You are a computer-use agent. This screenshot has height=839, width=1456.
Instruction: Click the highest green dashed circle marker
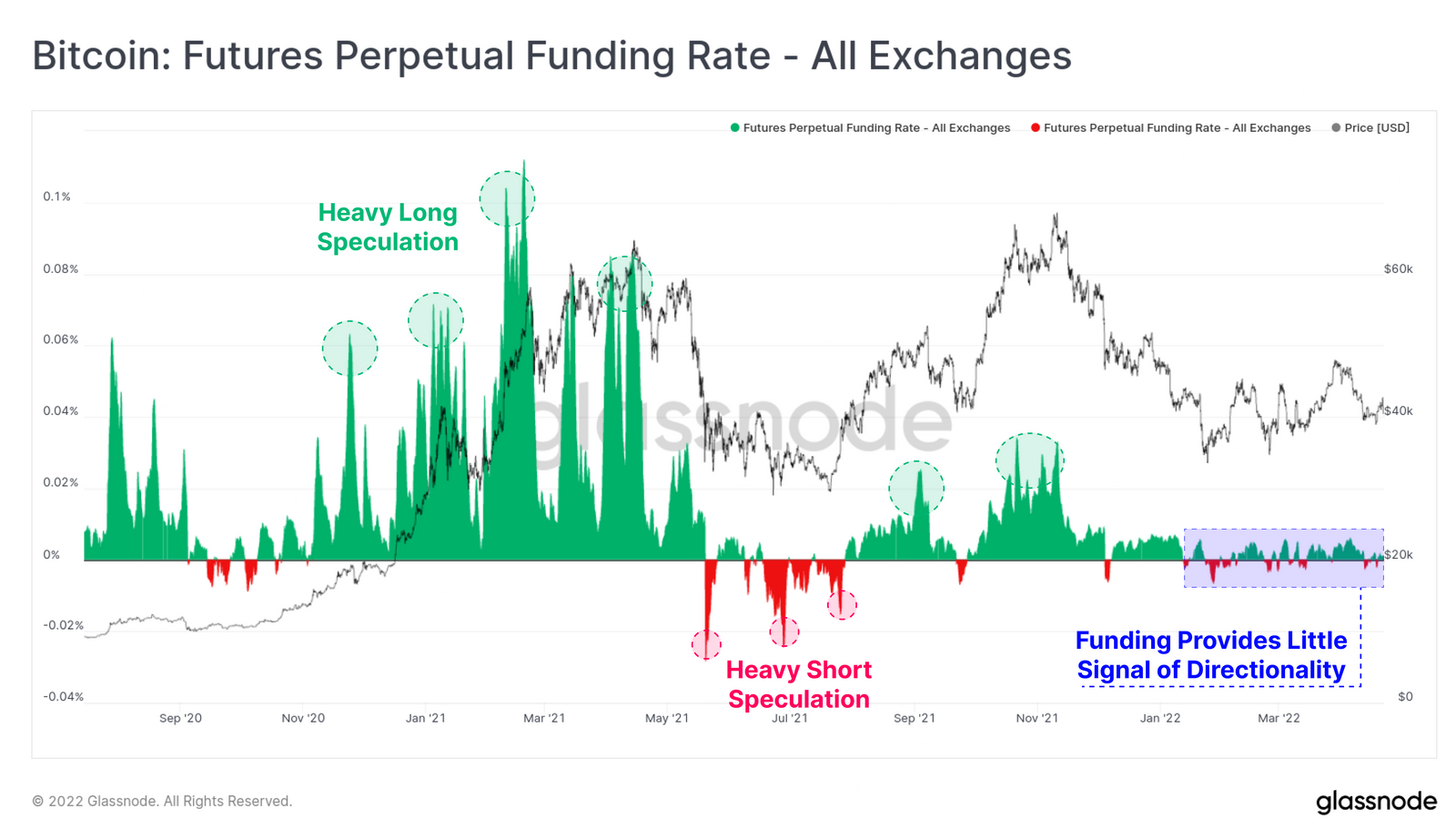(x=507, y=198)
